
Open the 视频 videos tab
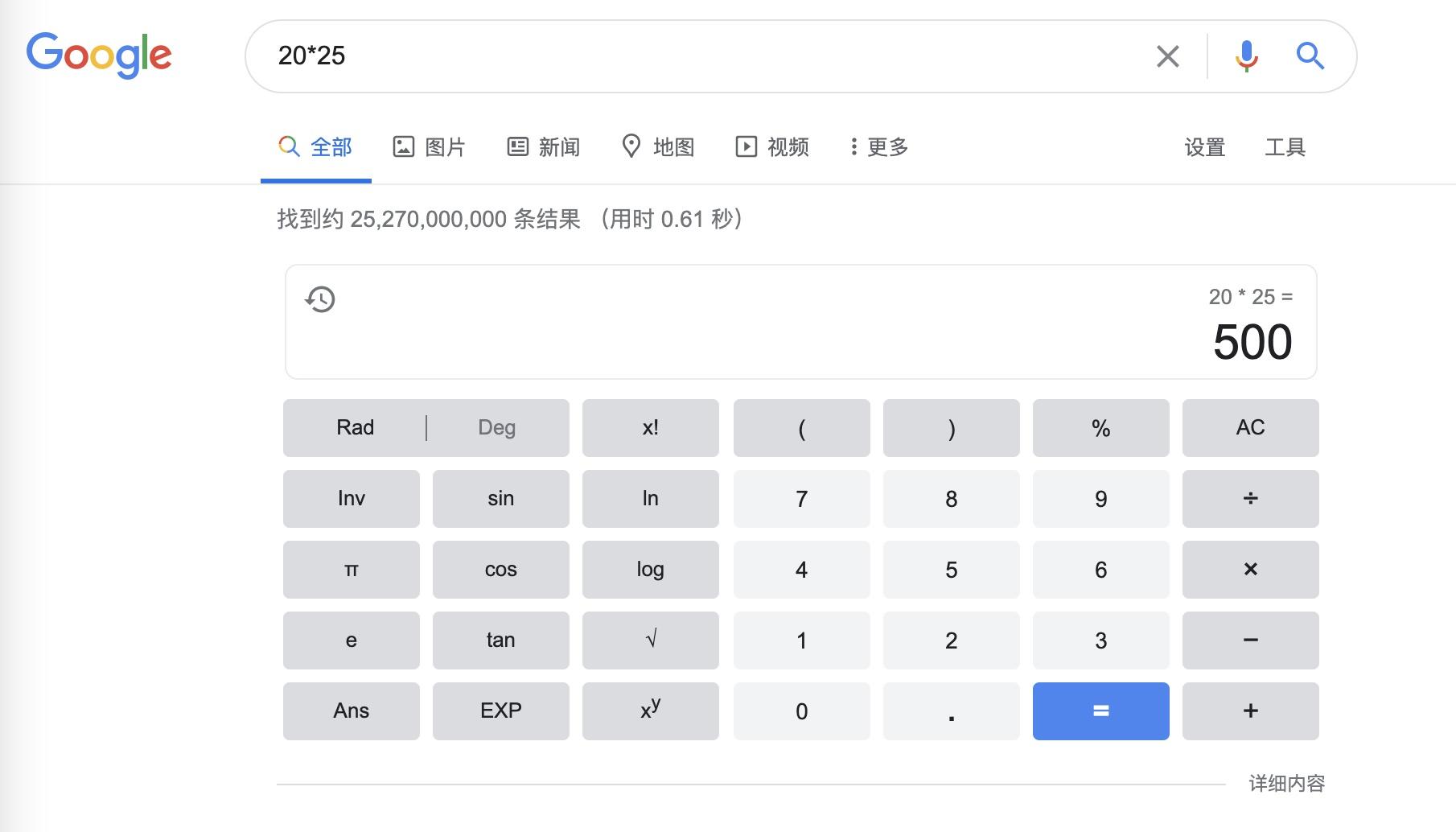pos(772,147)
